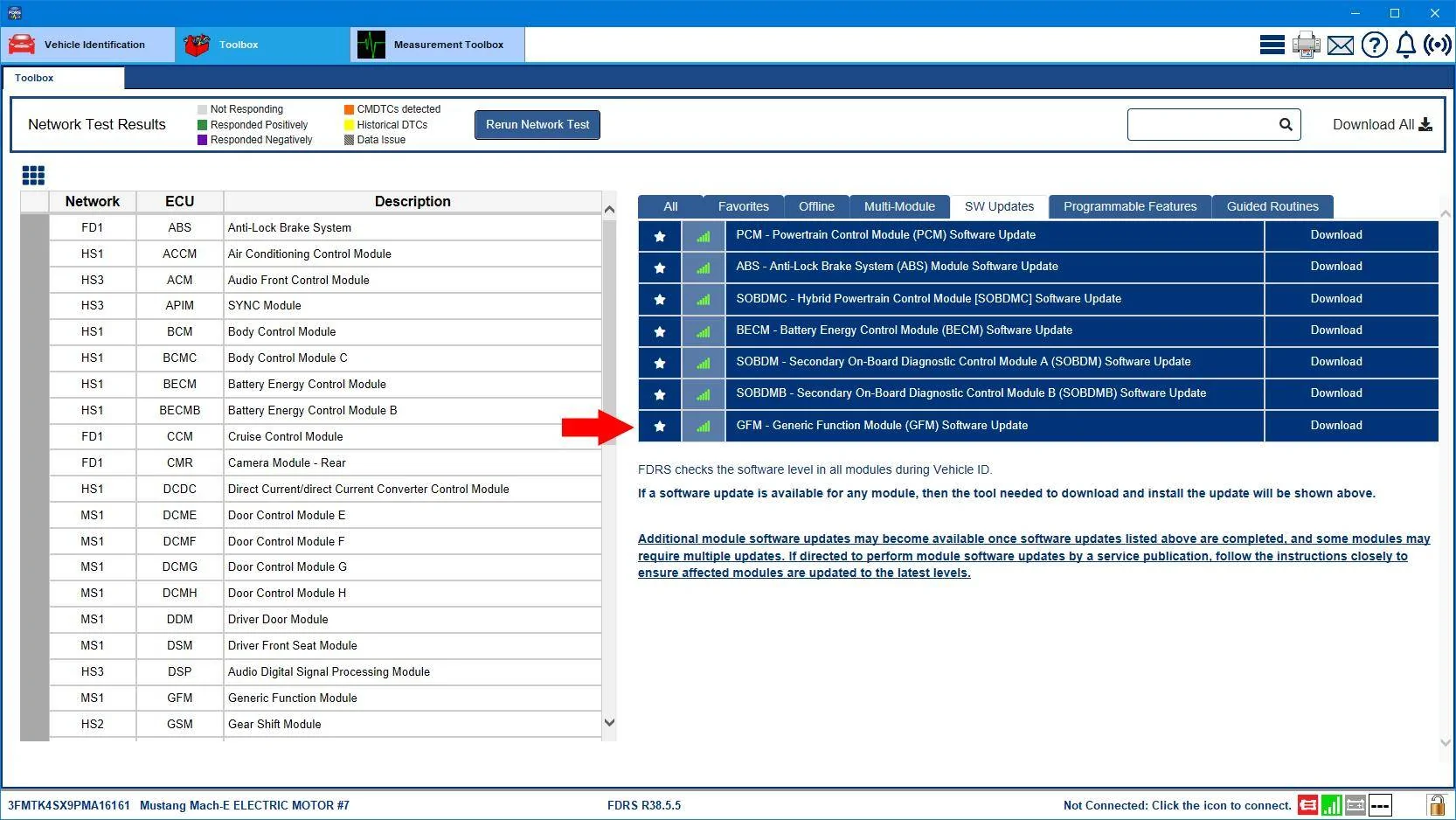Viewport: 1456px width, 820px height.
Task: Click gray device icon in status bar
Action: 1355,805
